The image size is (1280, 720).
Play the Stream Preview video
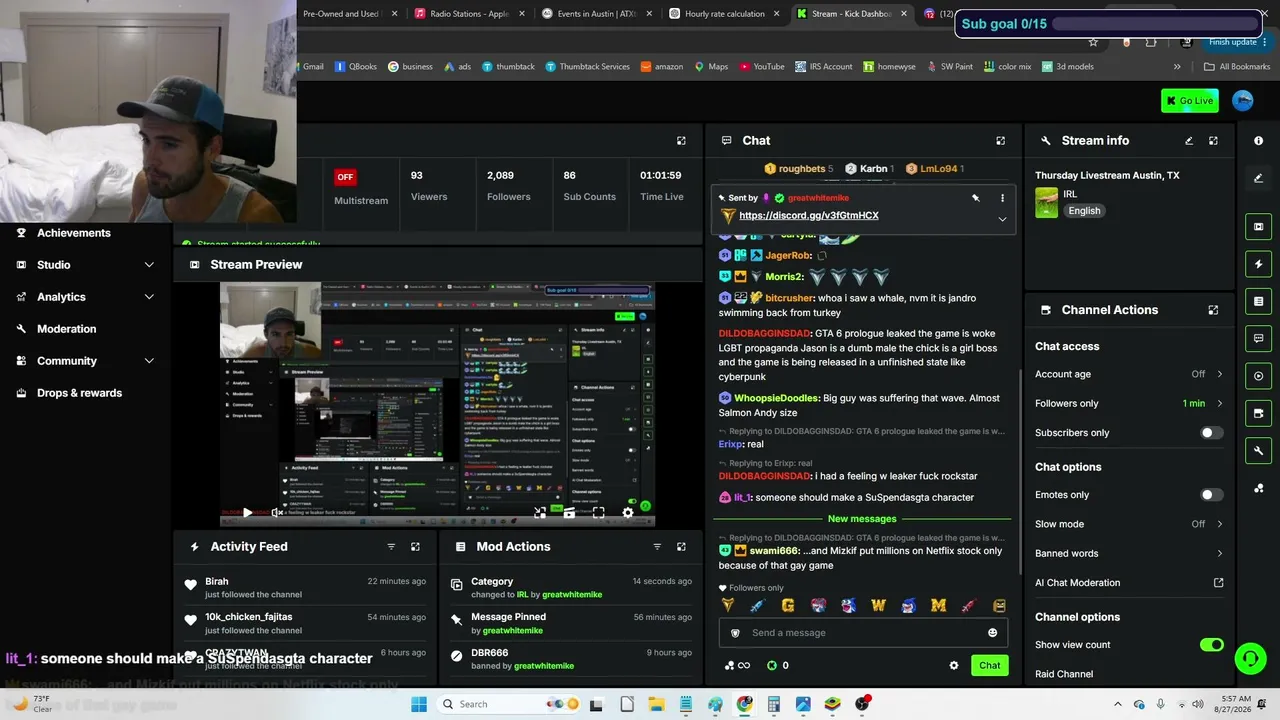248,513
